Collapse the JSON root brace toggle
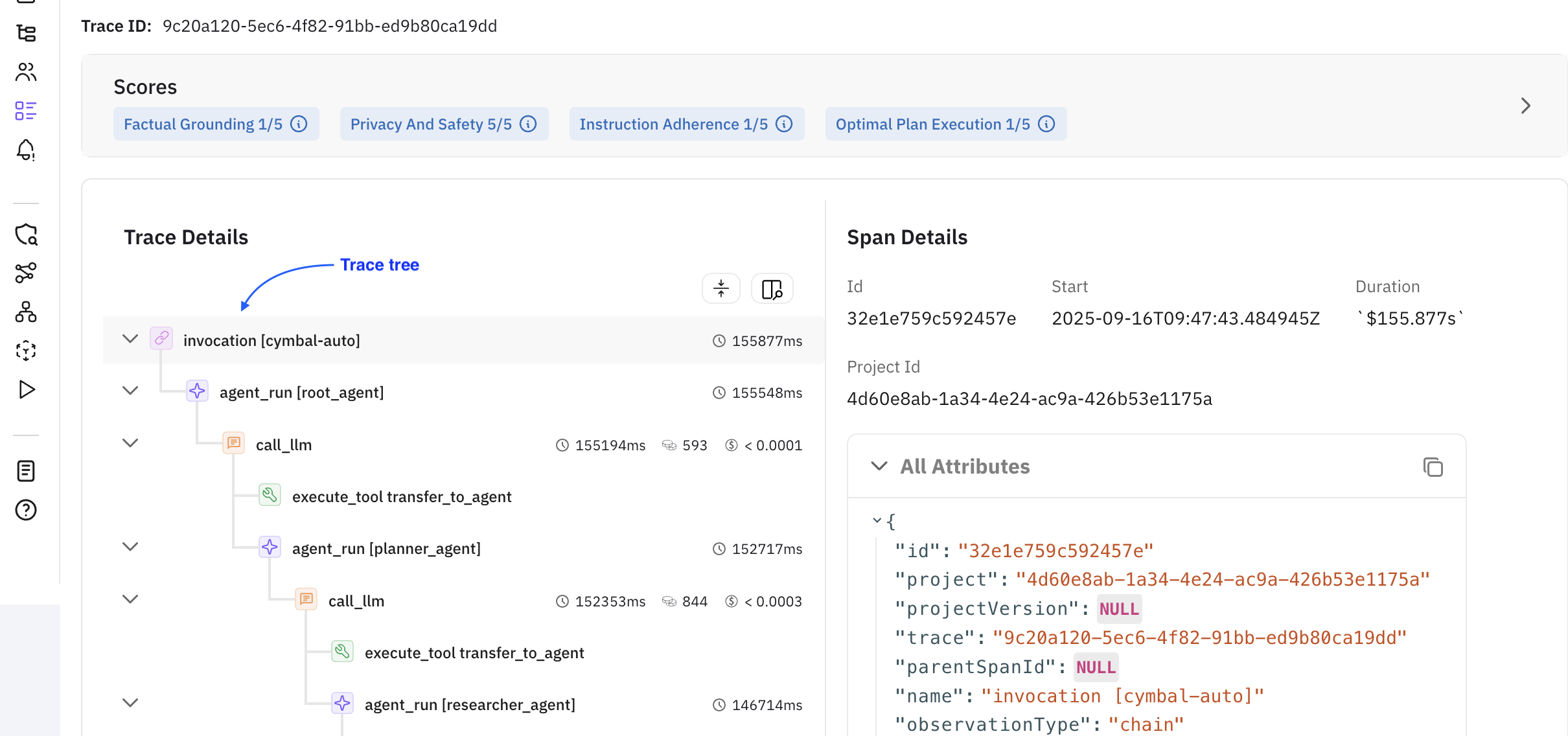 tap(877, 520)
